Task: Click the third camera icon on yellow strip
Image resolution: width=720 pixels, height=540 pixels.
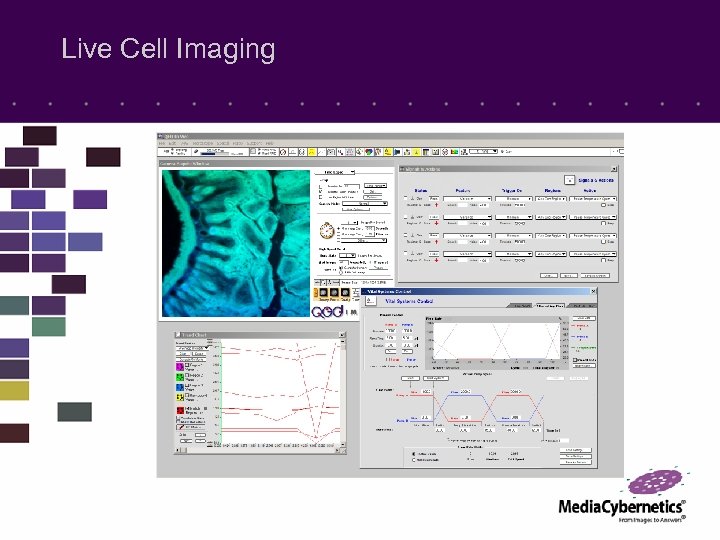Action: click(x=345, y=292)
